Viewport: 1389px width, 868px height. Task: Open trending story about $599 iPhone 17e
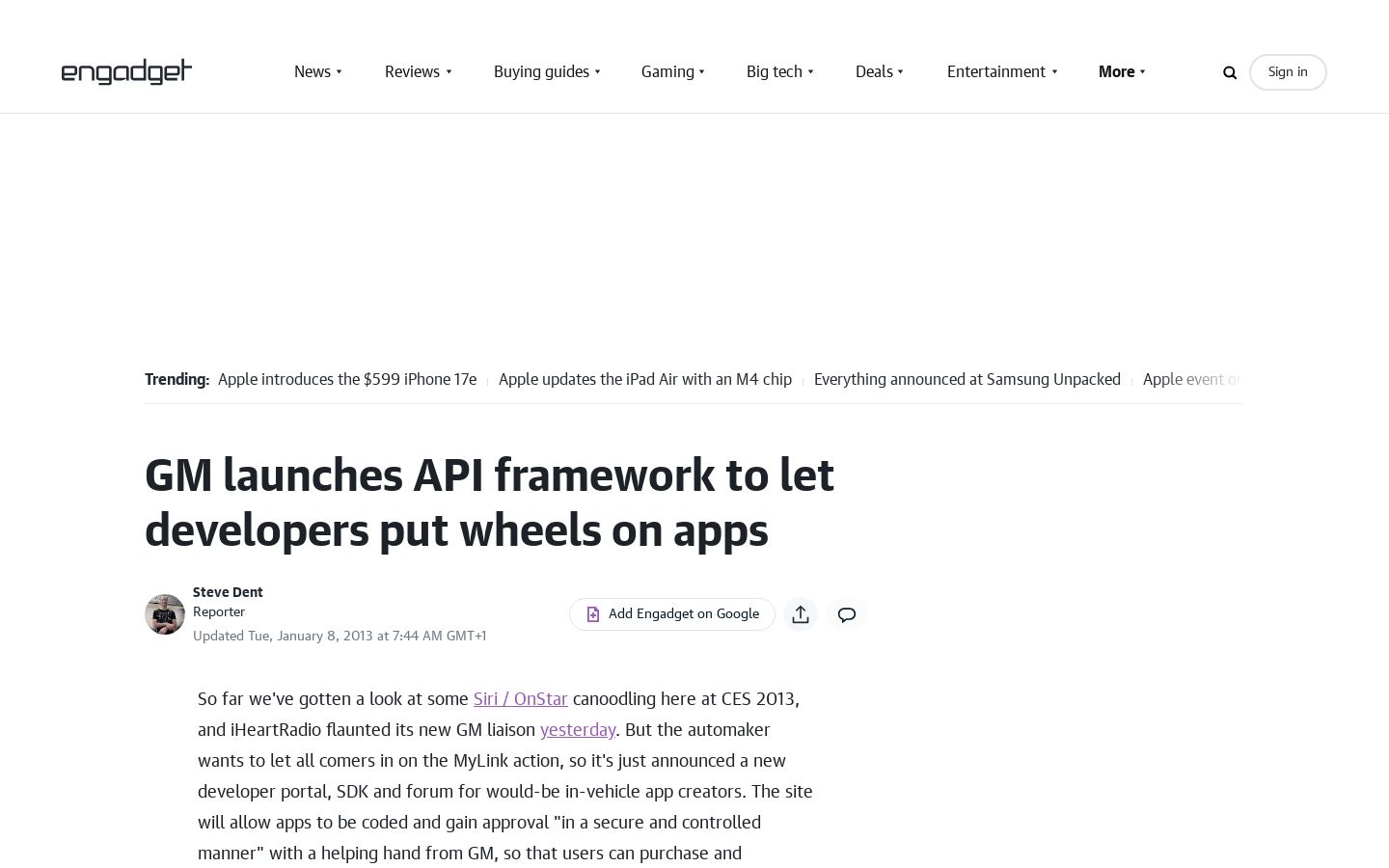point(347,379)
